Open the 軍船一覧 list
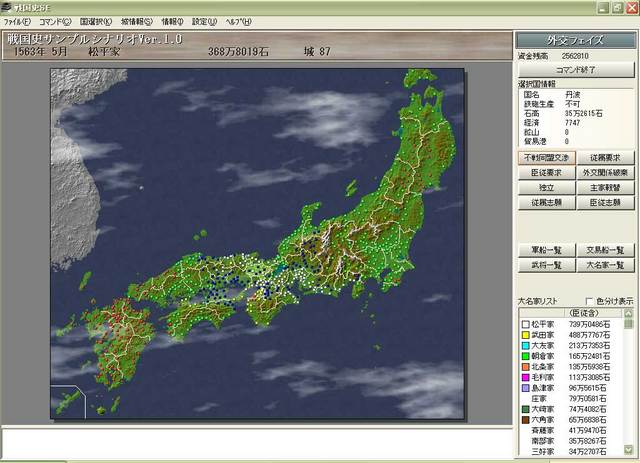Viewport: 640px width, 463px height. pos(547,250)
